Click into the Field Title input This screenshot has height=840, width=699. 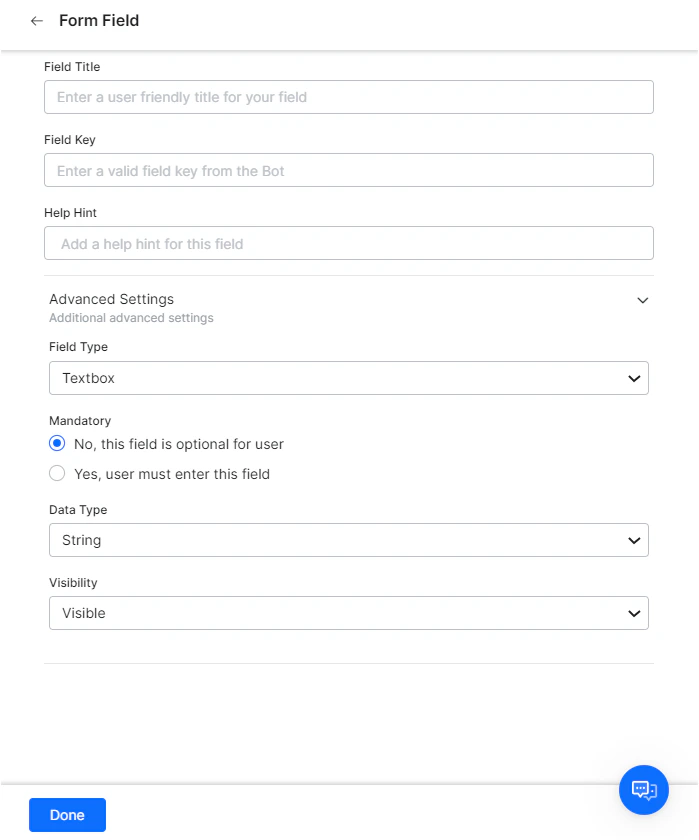click(x=348, y=97)
